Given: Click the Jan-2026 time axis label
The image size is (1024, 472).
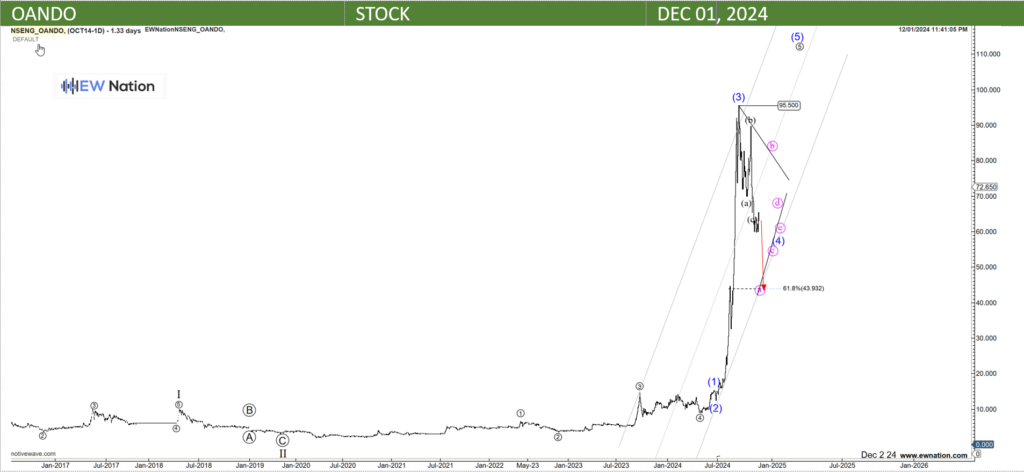Looking at the screenshot, I should [x=914, y=465].
